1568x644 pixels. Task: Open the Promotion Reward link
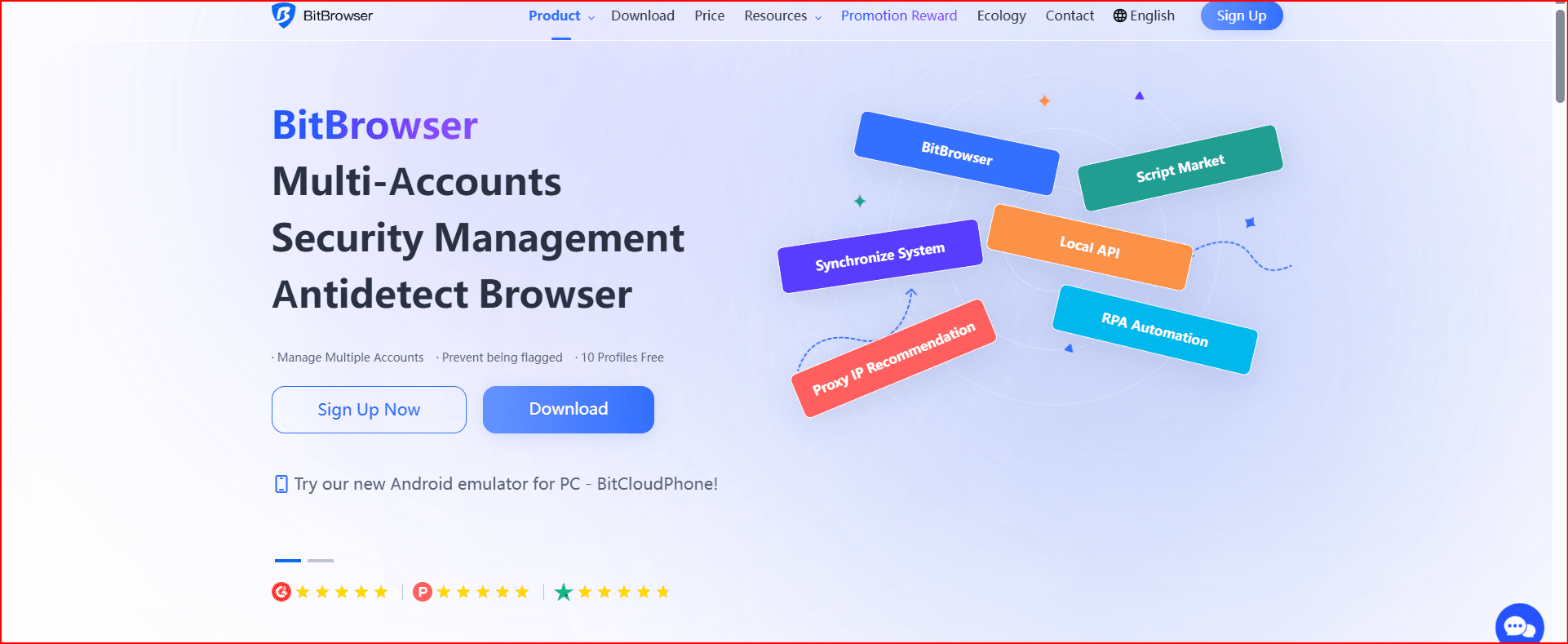[x=898, y=16]
